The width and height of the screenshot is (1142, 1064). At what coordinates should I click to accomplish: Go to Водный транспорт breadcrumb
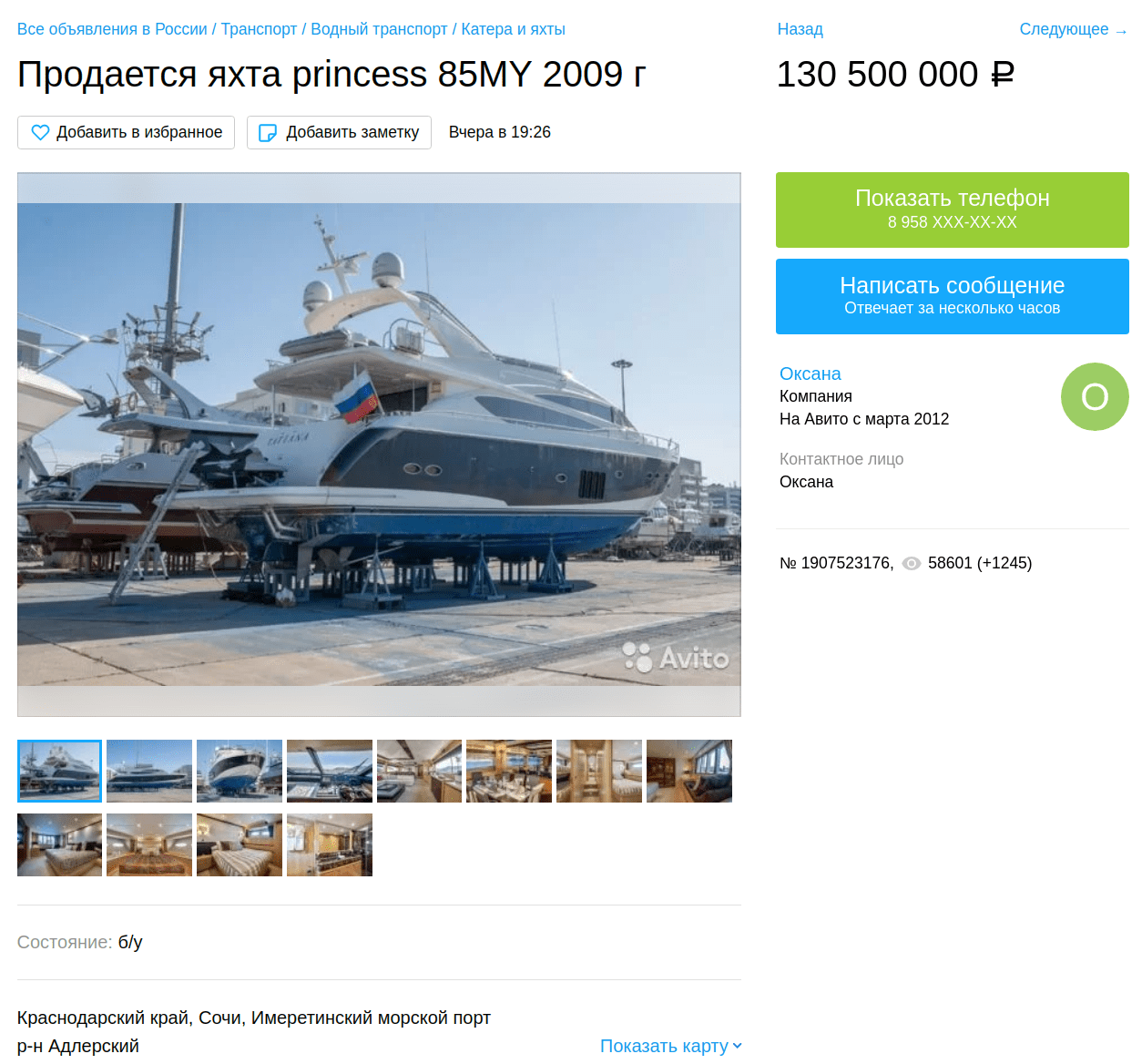tap(379, 29)
